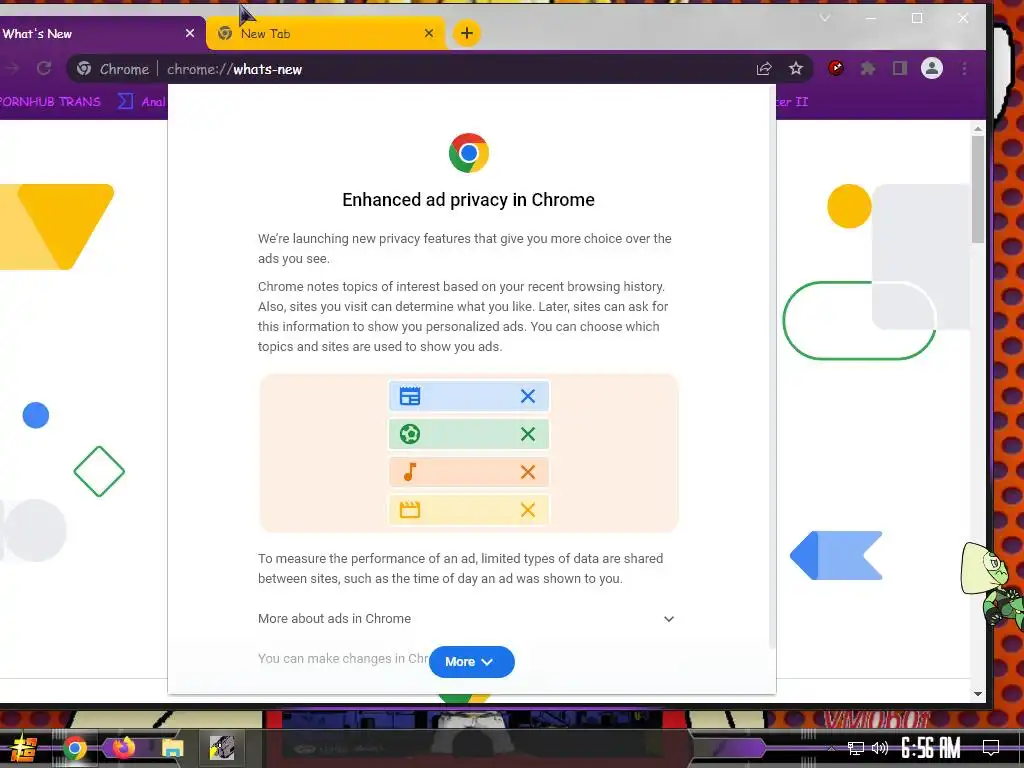The width and height of the screenshot is (1024, 768).
Task: Open File Explorer from the taskbar
Action: click(172, 748)
